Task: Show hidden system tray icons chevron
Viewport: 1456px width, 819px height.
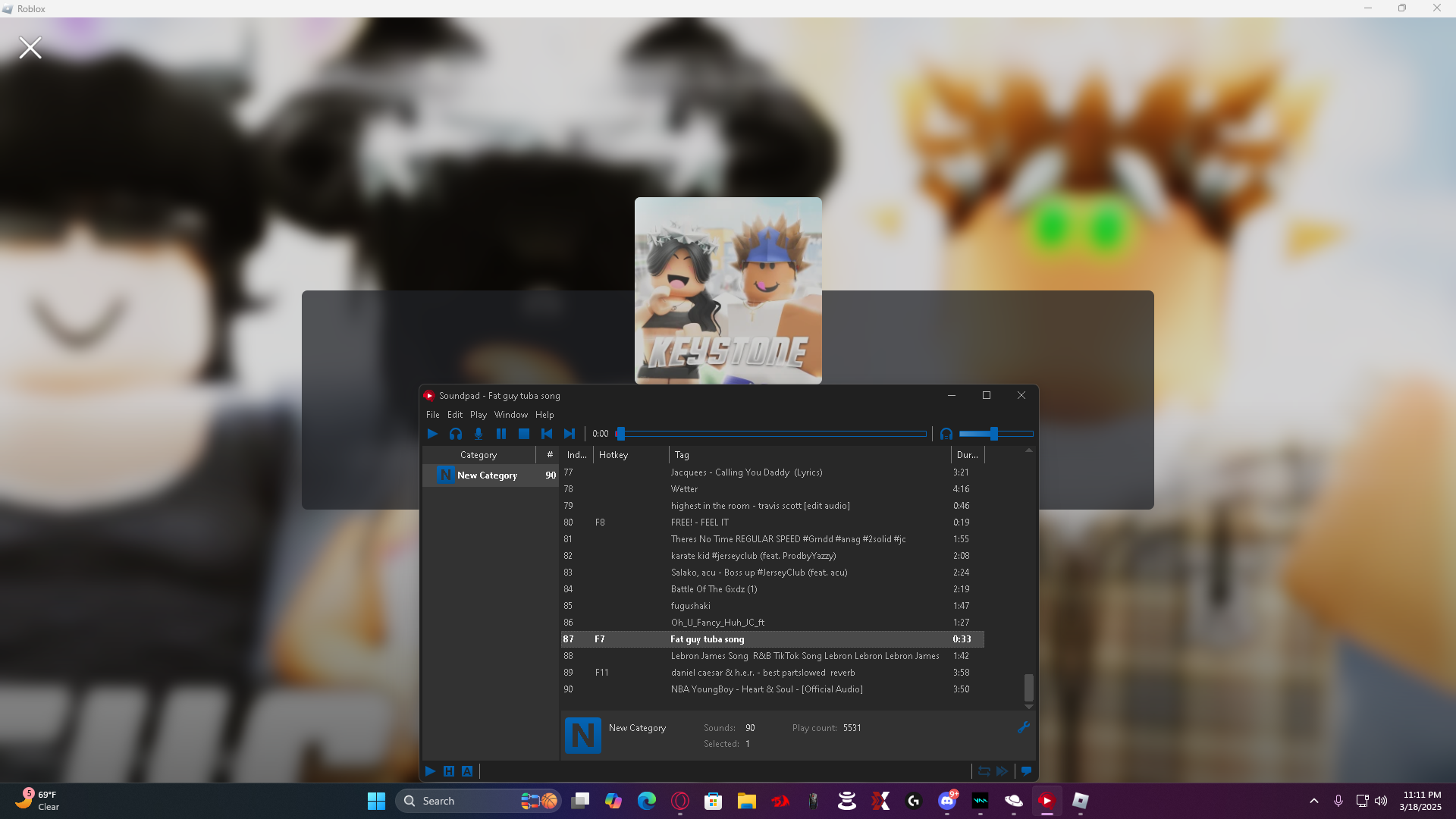Action: (x=1314, y=801)
